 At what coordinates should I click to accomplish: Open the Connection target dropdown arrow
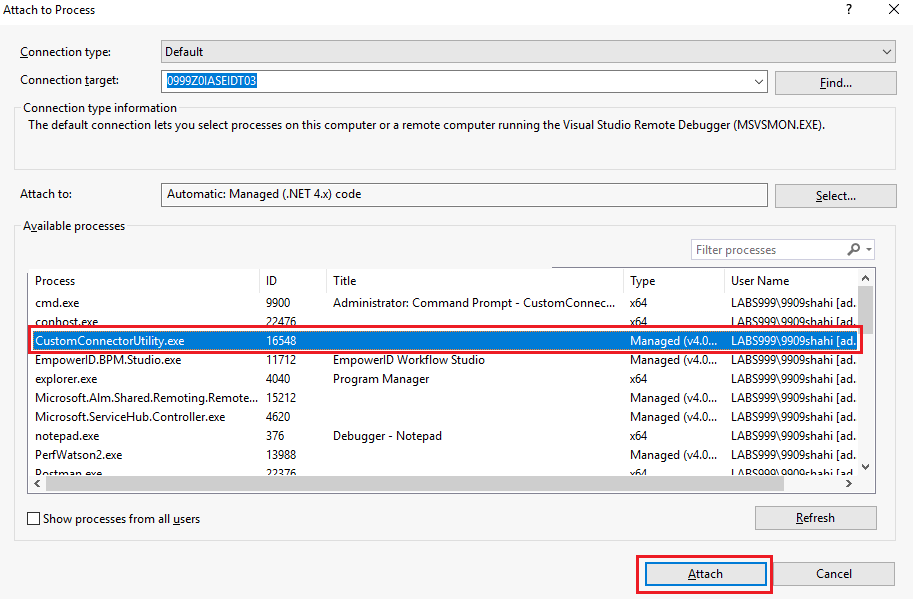pos(759,81)
